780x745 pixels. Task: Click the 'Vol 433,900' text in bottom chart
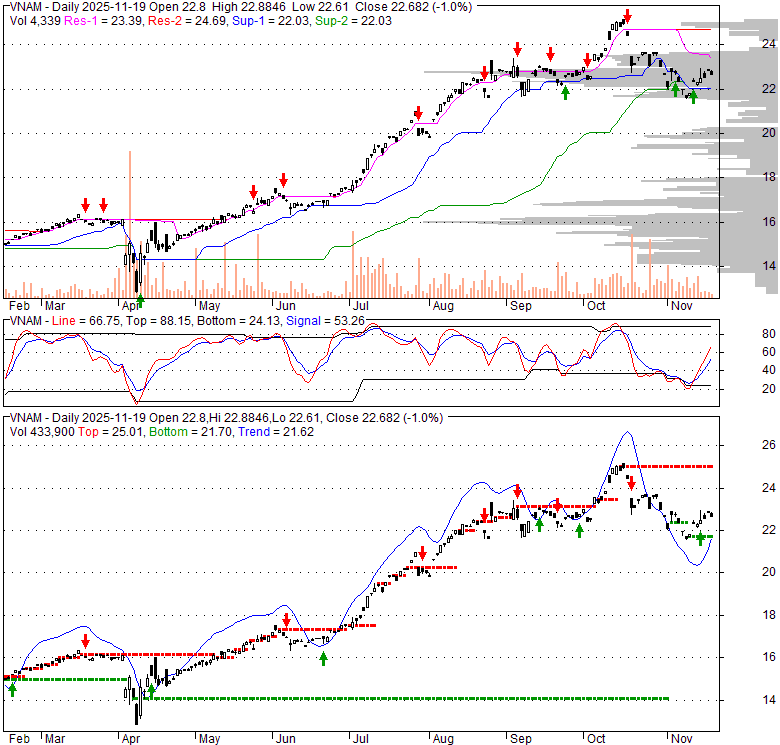coord(42,432)
